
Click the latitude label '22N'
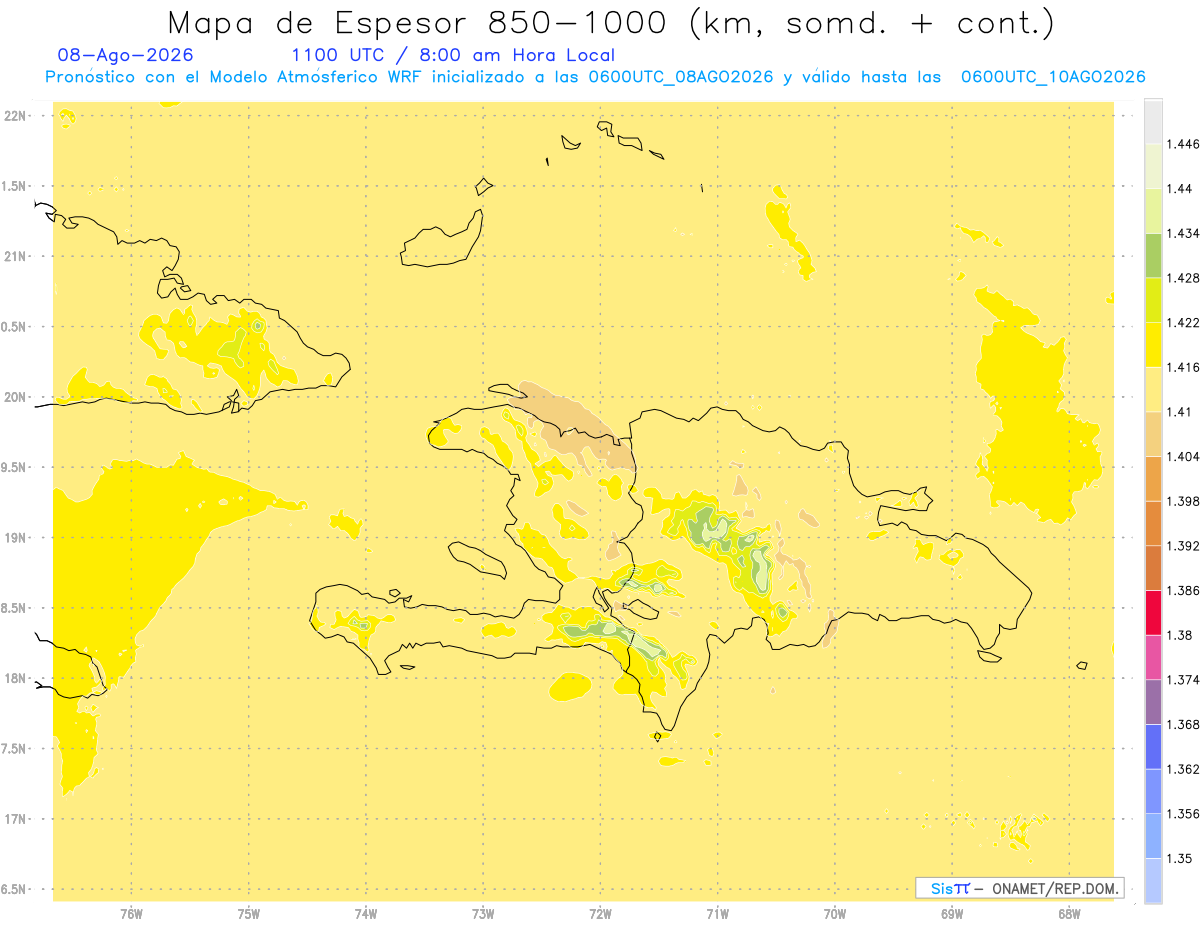(x=16, y=116)
